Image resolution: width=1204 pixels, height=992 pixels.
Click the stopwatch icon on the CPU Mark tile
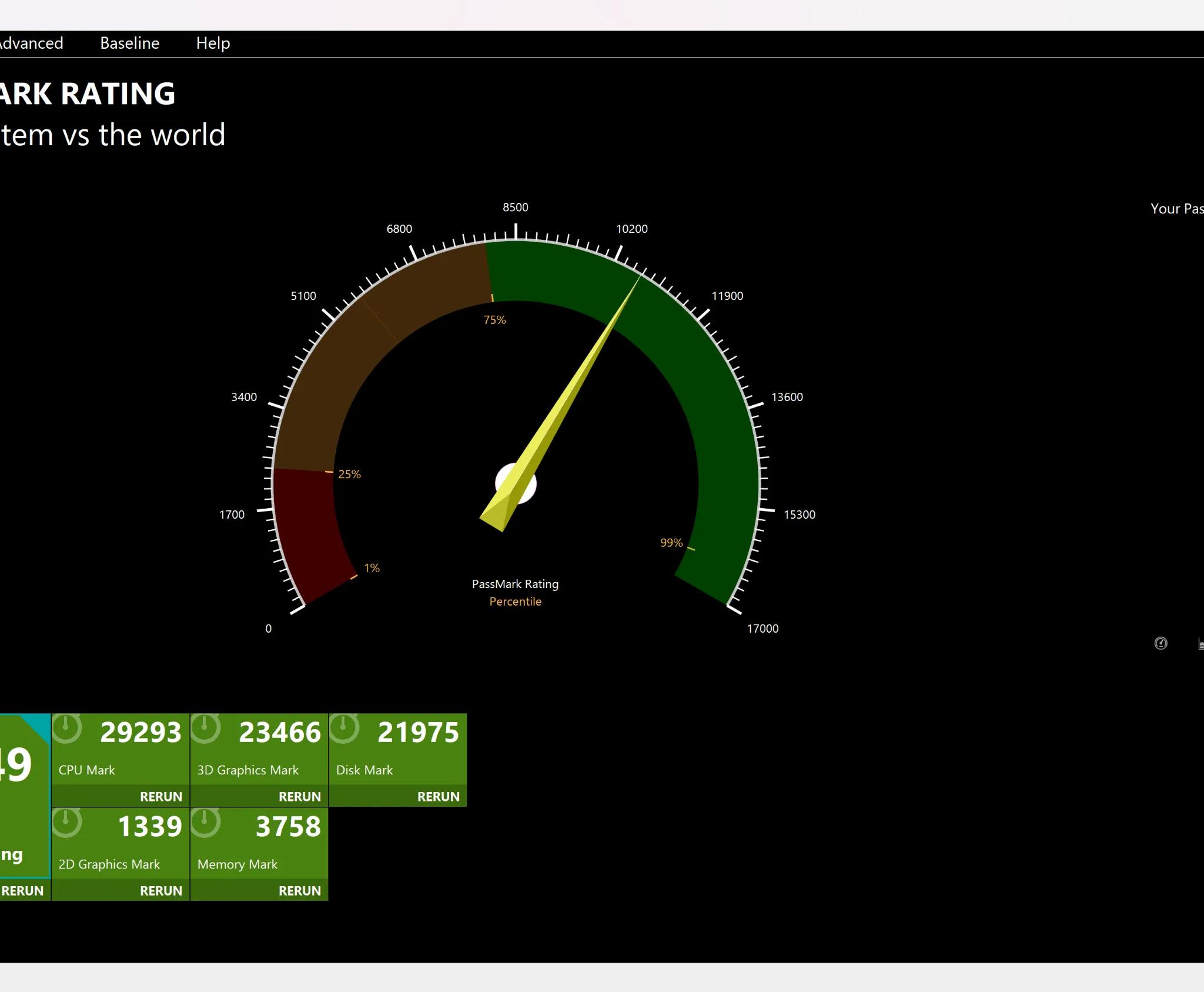click(67, 729)
